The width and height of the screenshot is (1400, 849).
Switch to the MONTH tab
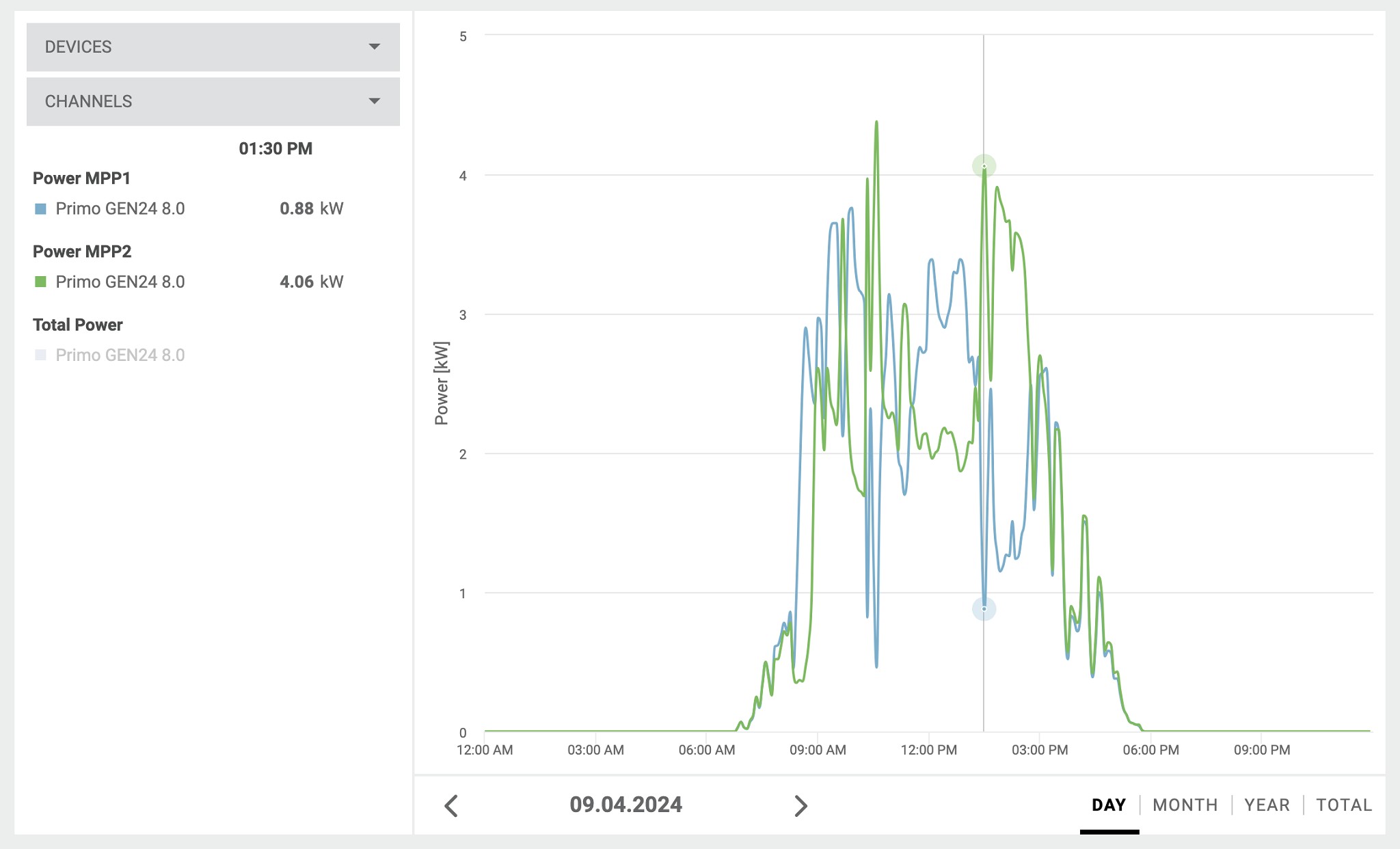[x=1185, y=805]
